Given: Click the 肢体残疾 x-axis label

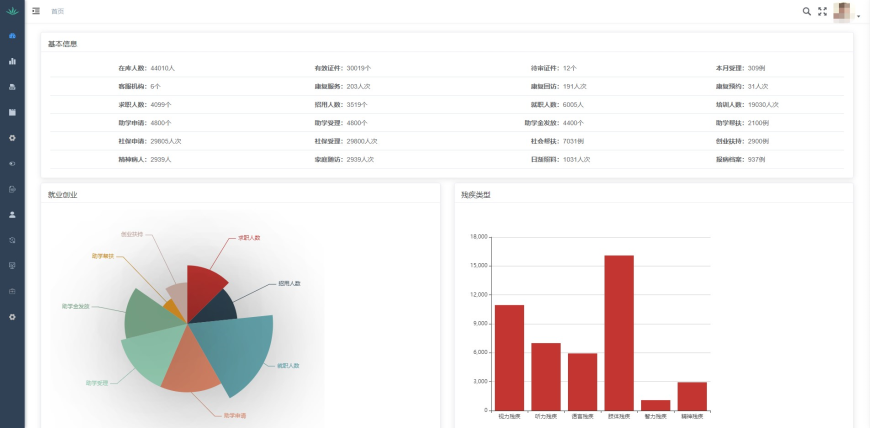Looking at the screenshot, I should click(619, 416).
